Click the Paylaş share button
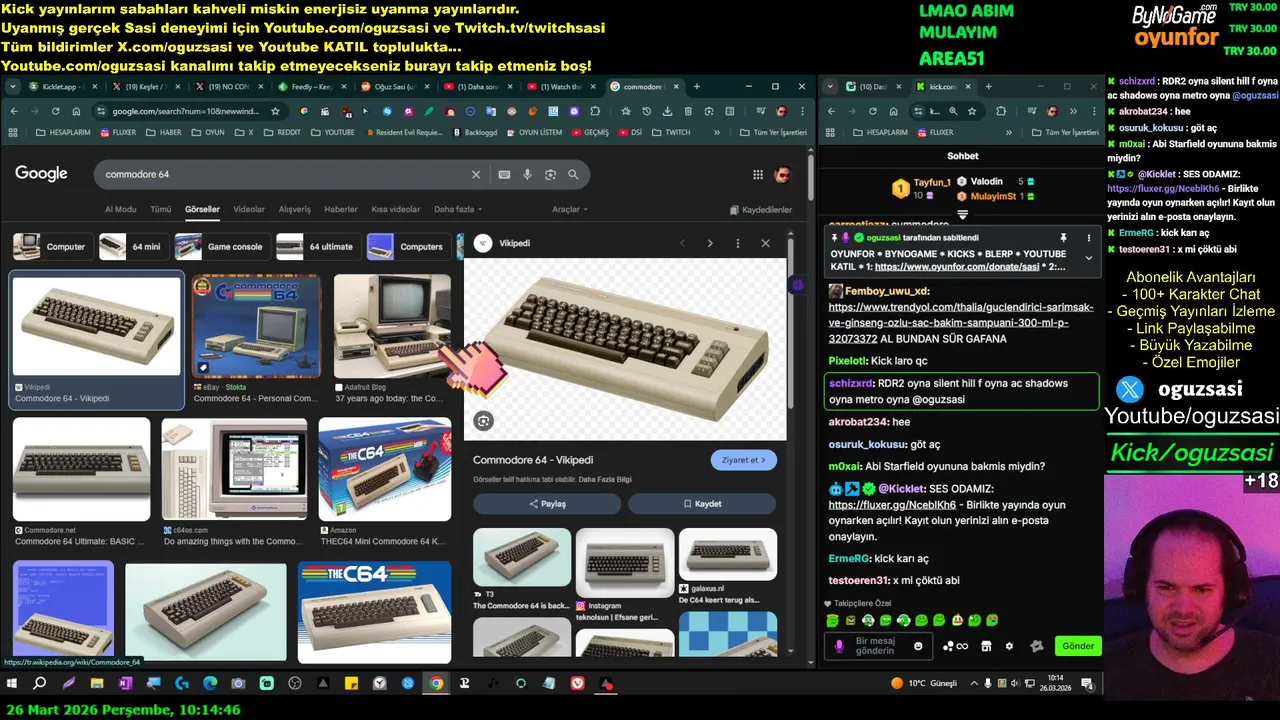The height and width of the screenshot is (720, 1280). pos(547,504)
